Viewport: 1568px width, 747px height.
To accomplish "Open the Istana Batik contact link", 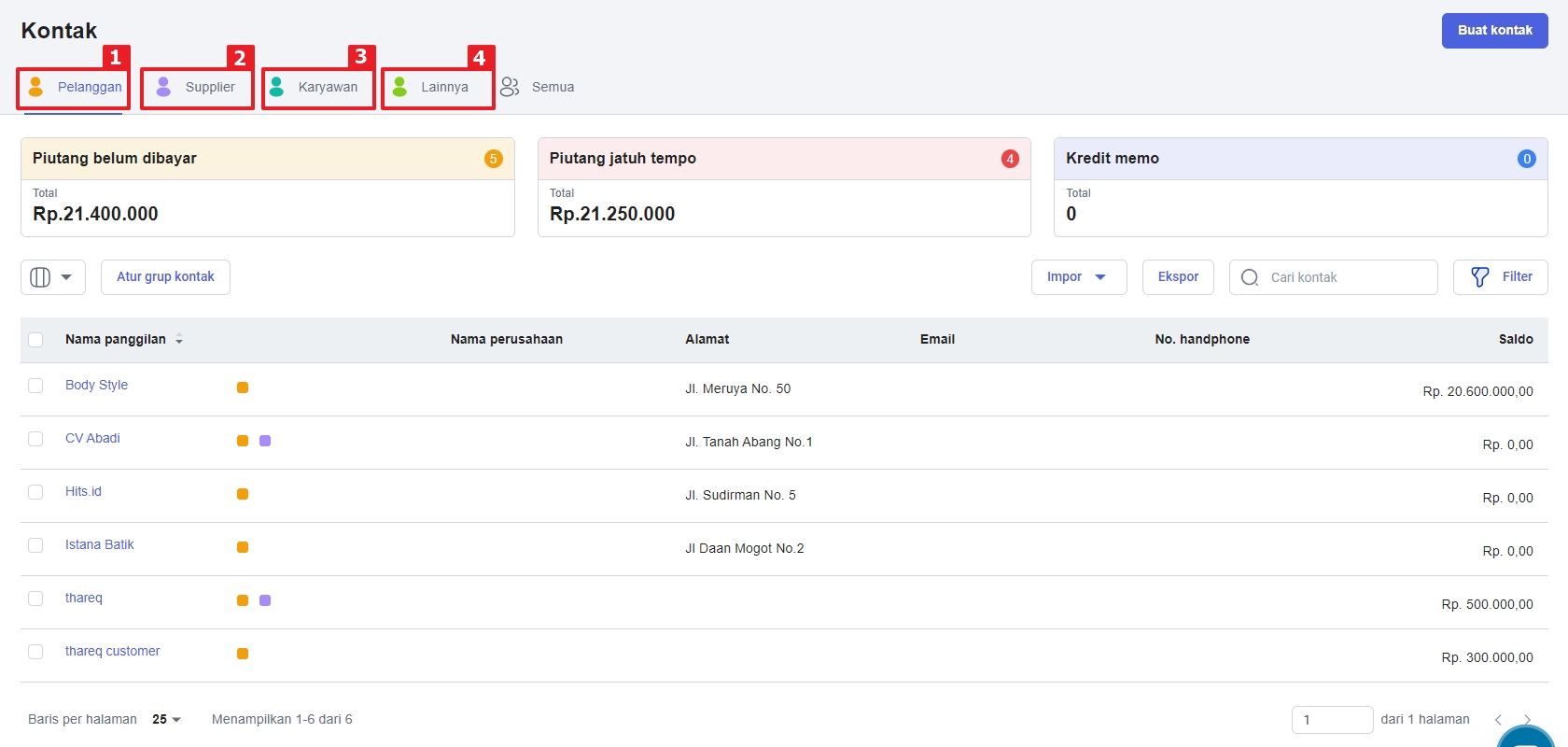I will (x=100, y=544).
